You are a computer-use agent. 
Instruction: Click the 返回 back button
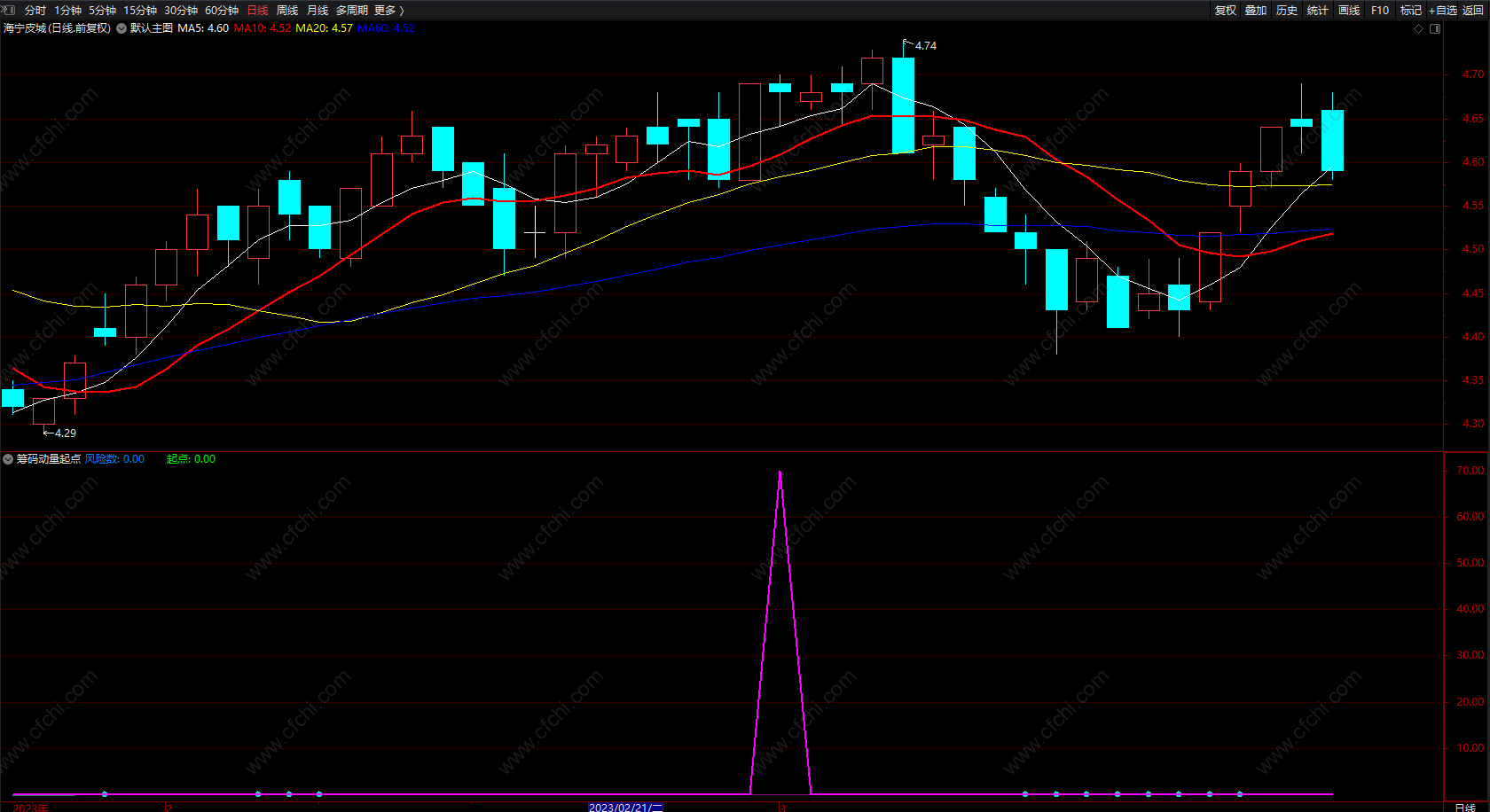(x=1473, y=10)
